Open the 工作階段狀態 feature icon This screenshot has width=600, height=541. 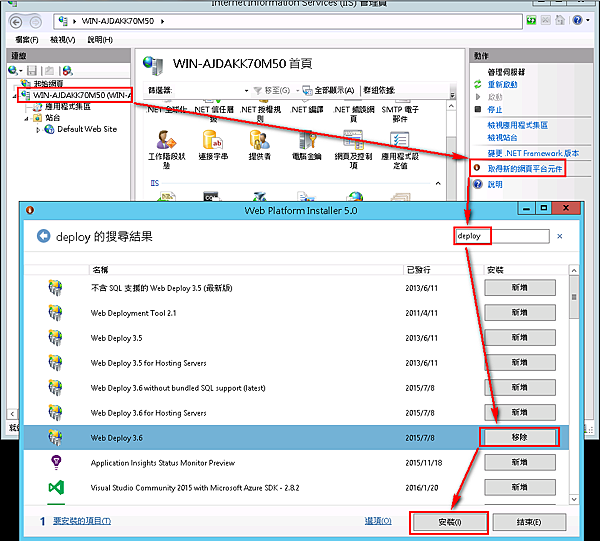pos(166,140)
